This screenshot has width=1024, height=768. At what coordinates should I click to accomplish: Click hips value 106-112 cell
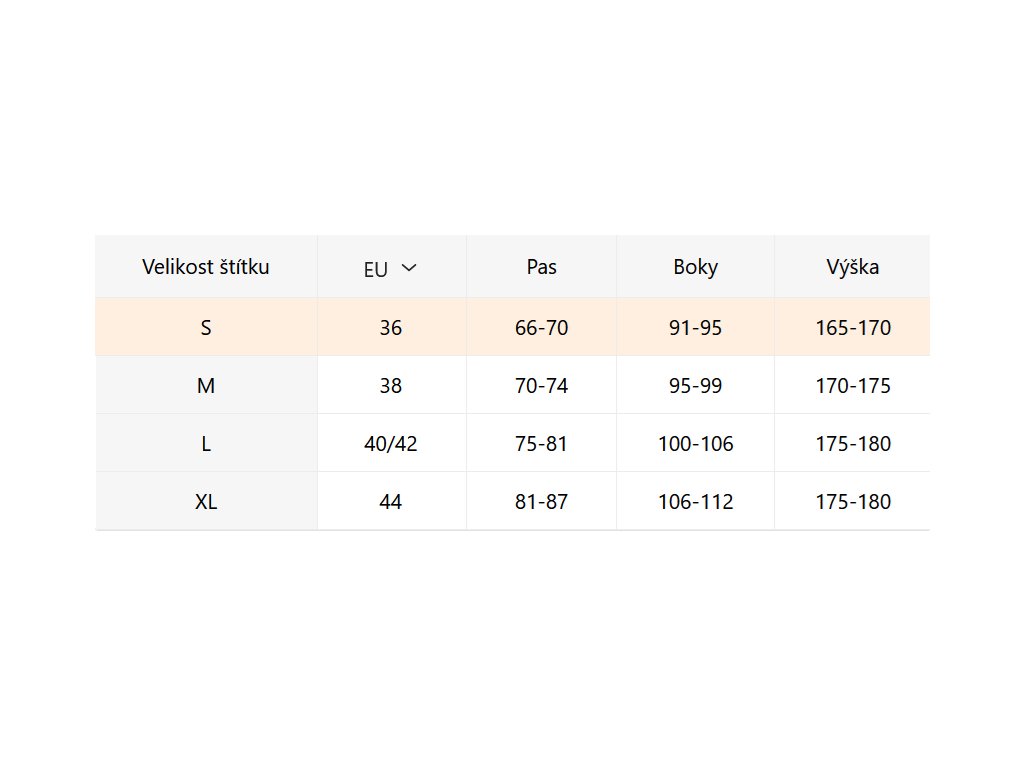pos(695,501)
